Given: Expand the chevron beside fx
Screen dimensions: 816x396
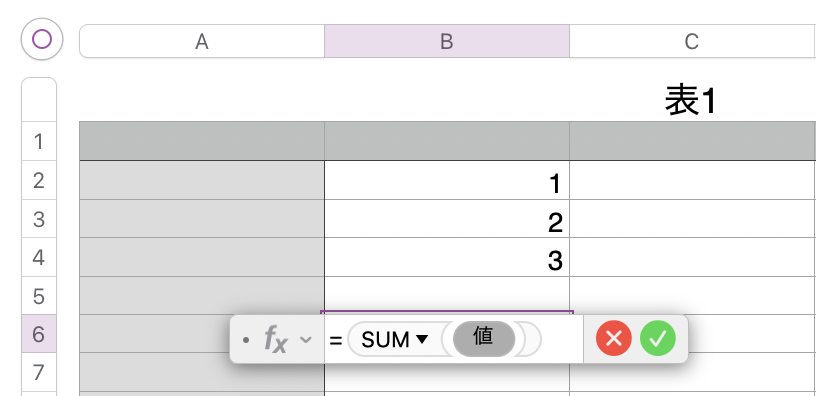Looking at the screenshot, I should point(306,340).
